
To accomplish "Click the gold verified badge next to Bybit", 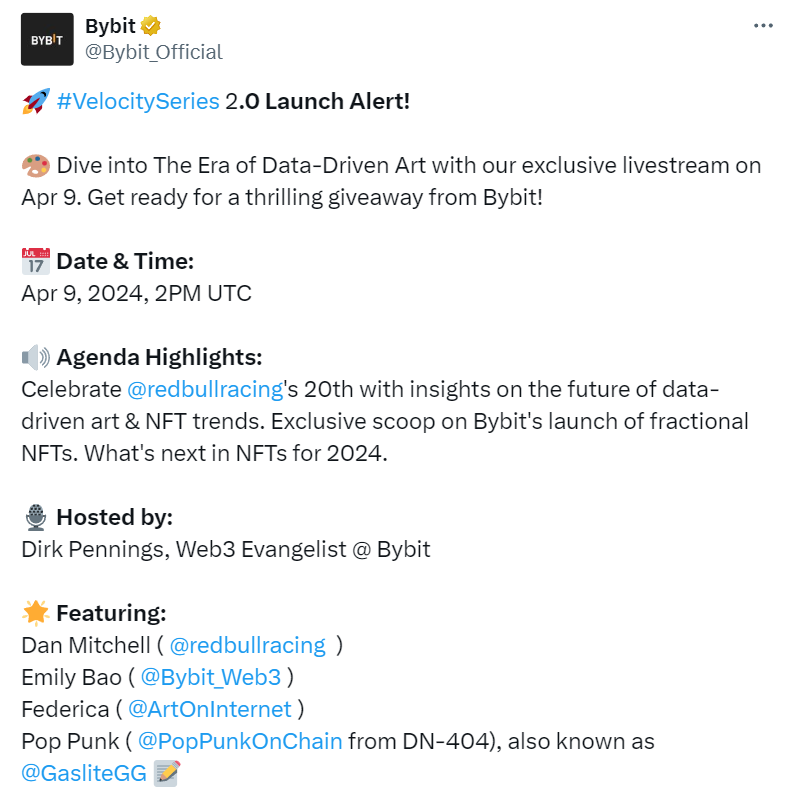I will [x=152, y=26].
